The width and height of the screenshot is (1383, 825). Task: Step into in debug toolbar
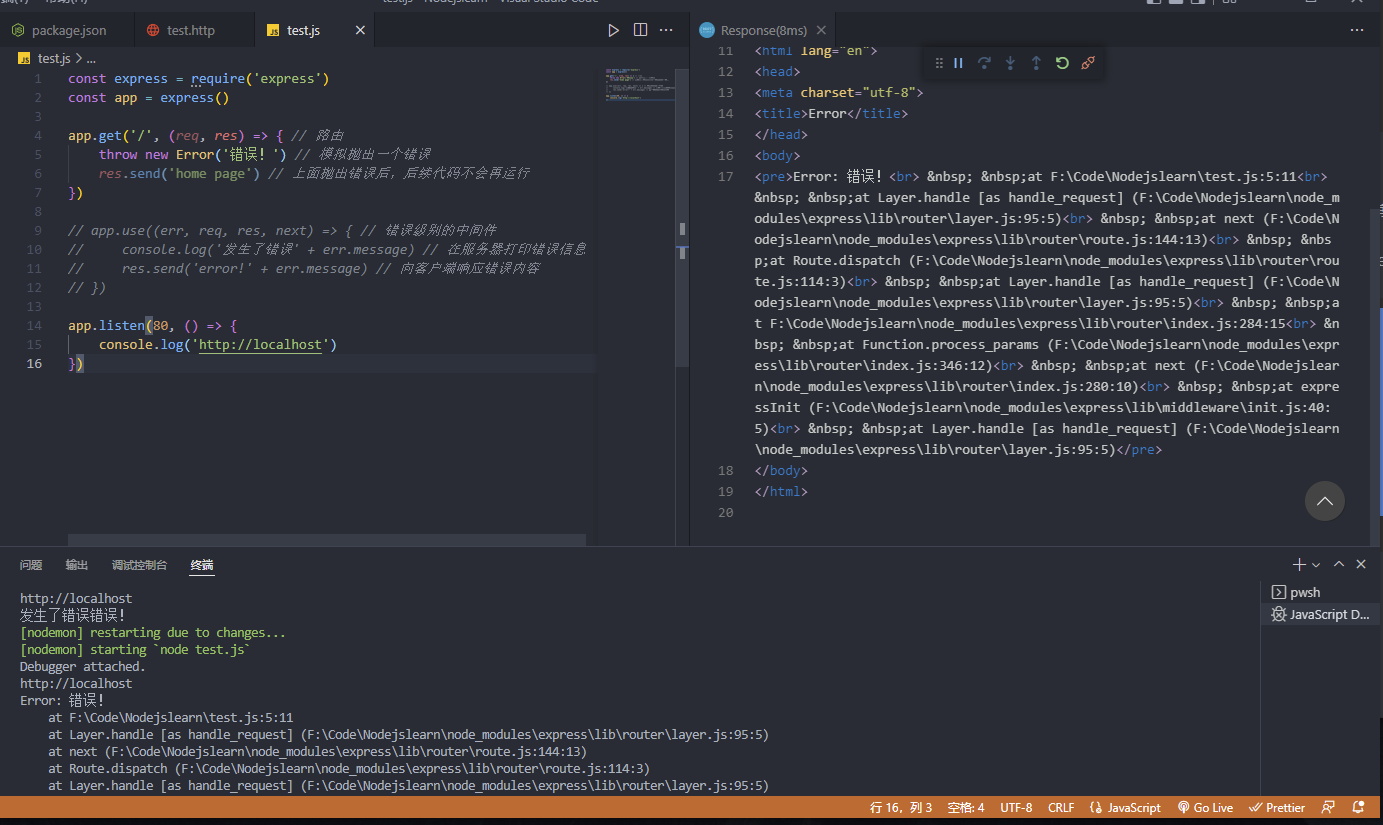coord(1010,63)
